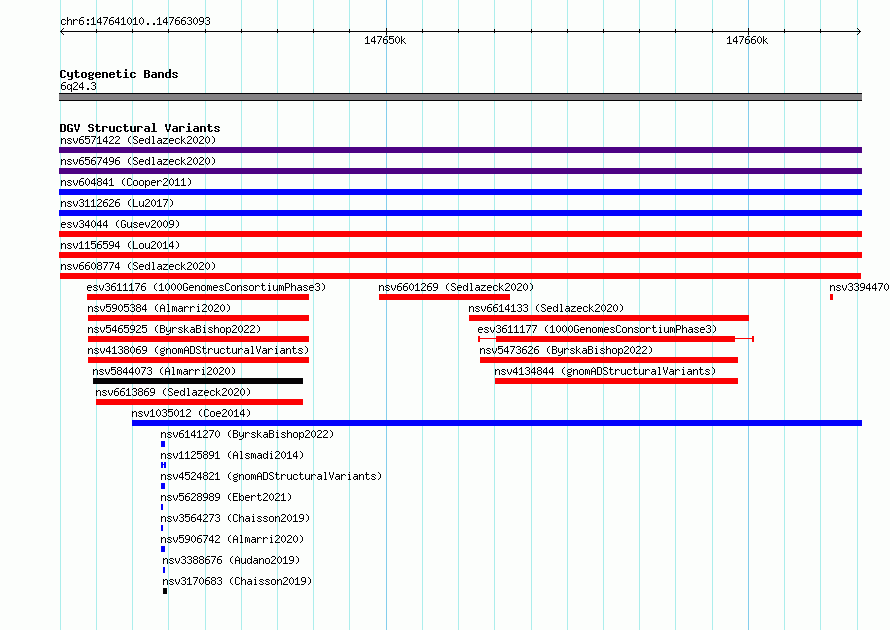Click the purple bar under nsv6571422

[460, 150]
